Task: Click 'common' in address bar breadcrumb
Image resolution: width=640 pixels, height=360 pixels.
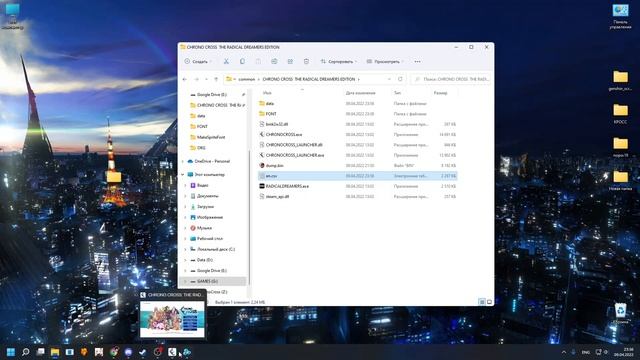Action: pos(247,79)
